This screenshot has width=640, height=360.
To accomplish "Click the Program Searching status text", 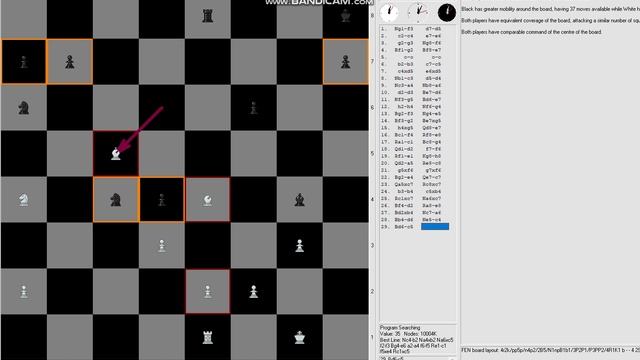I will pos(400,328).
